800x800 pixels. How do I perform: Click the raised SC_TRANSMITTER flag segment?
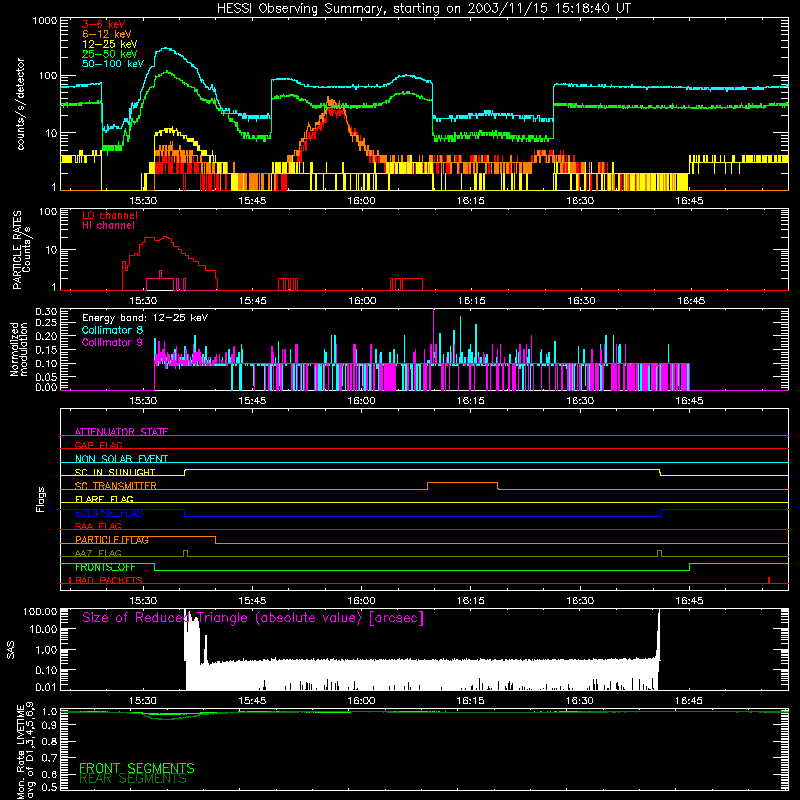click(462, 483)
